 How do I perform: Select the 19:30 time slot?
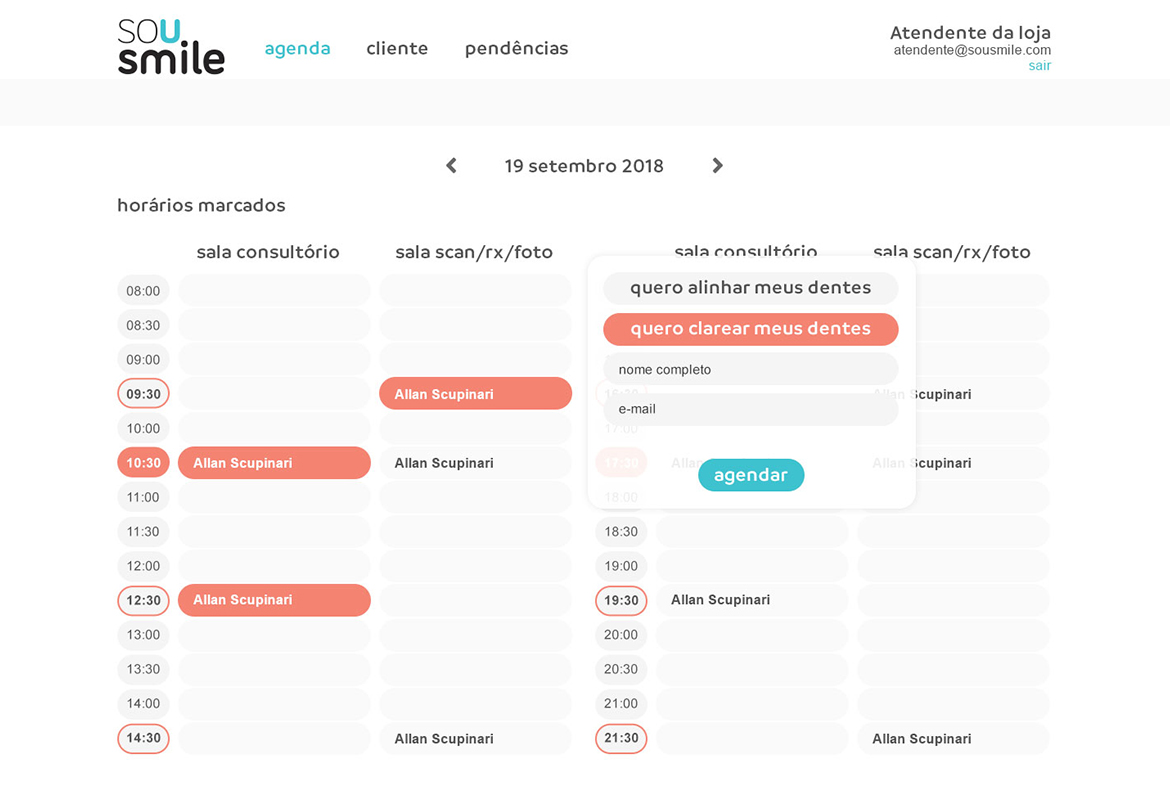click(621, 600)
